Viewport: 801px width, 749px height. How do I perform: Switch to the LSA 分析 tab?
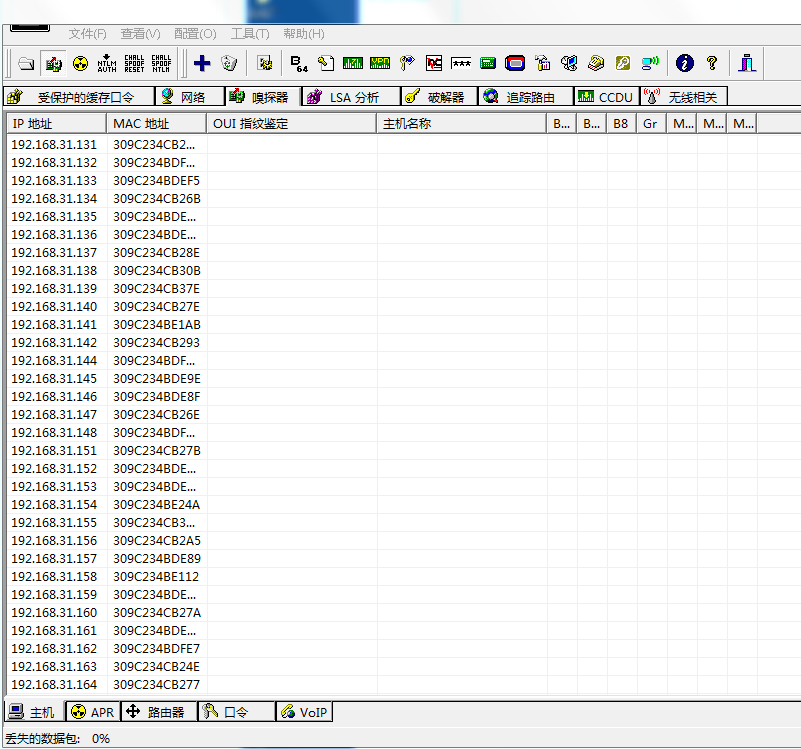click(x=351, y=97)
